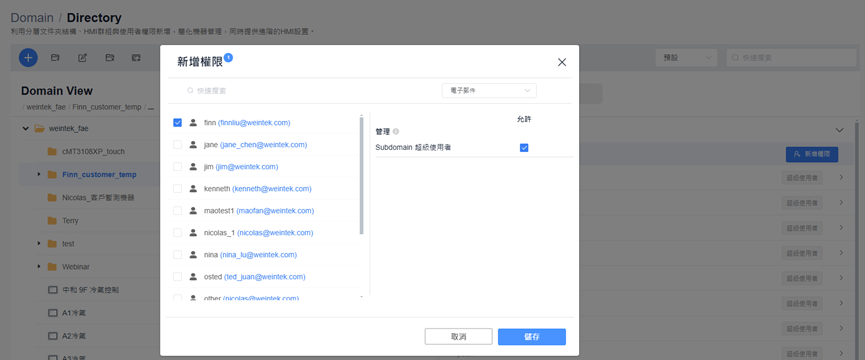Image resolution: width=865 pixels, height=360 pixels.
Task: Click the text osted (ted_juan@weintek.com)
Action: click(x=255, y=277)
